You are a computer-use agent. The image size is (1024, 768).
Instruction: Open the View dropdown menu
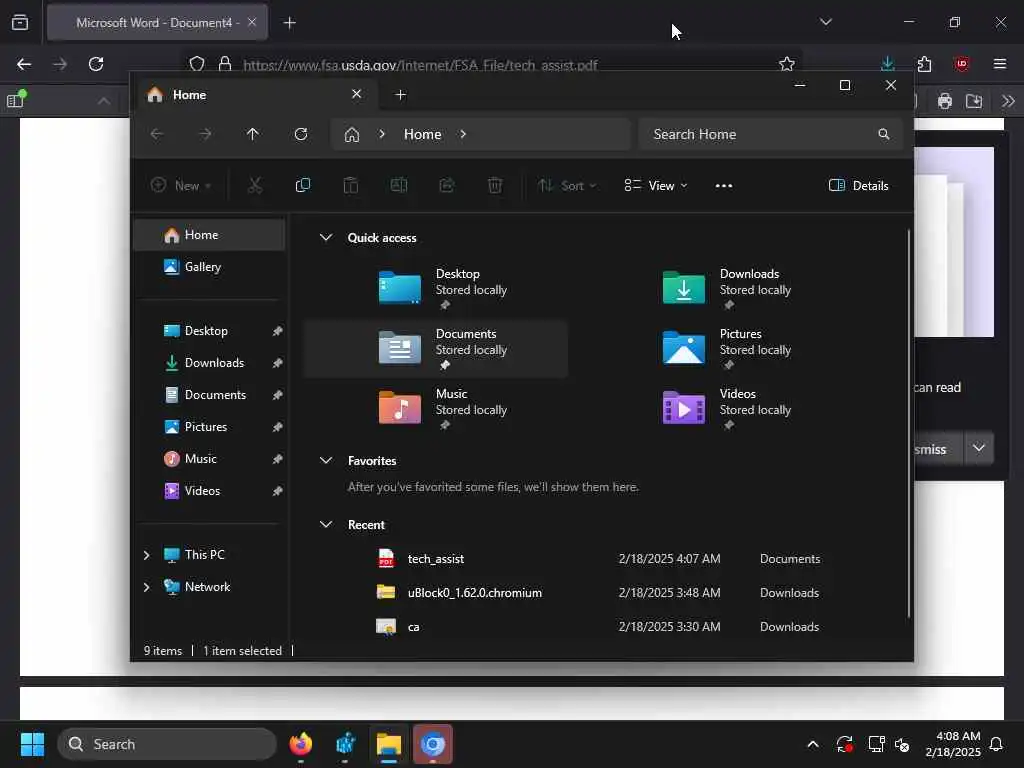pos(656,185)
